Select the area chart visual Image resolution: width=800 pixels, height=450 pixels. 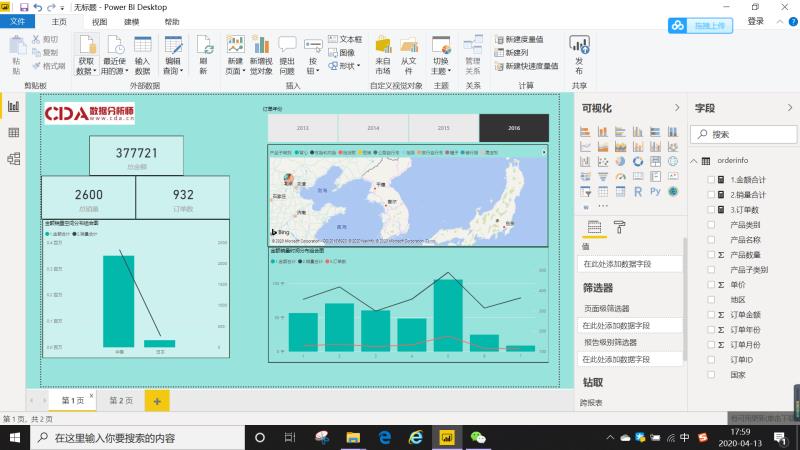pos(603,147)
